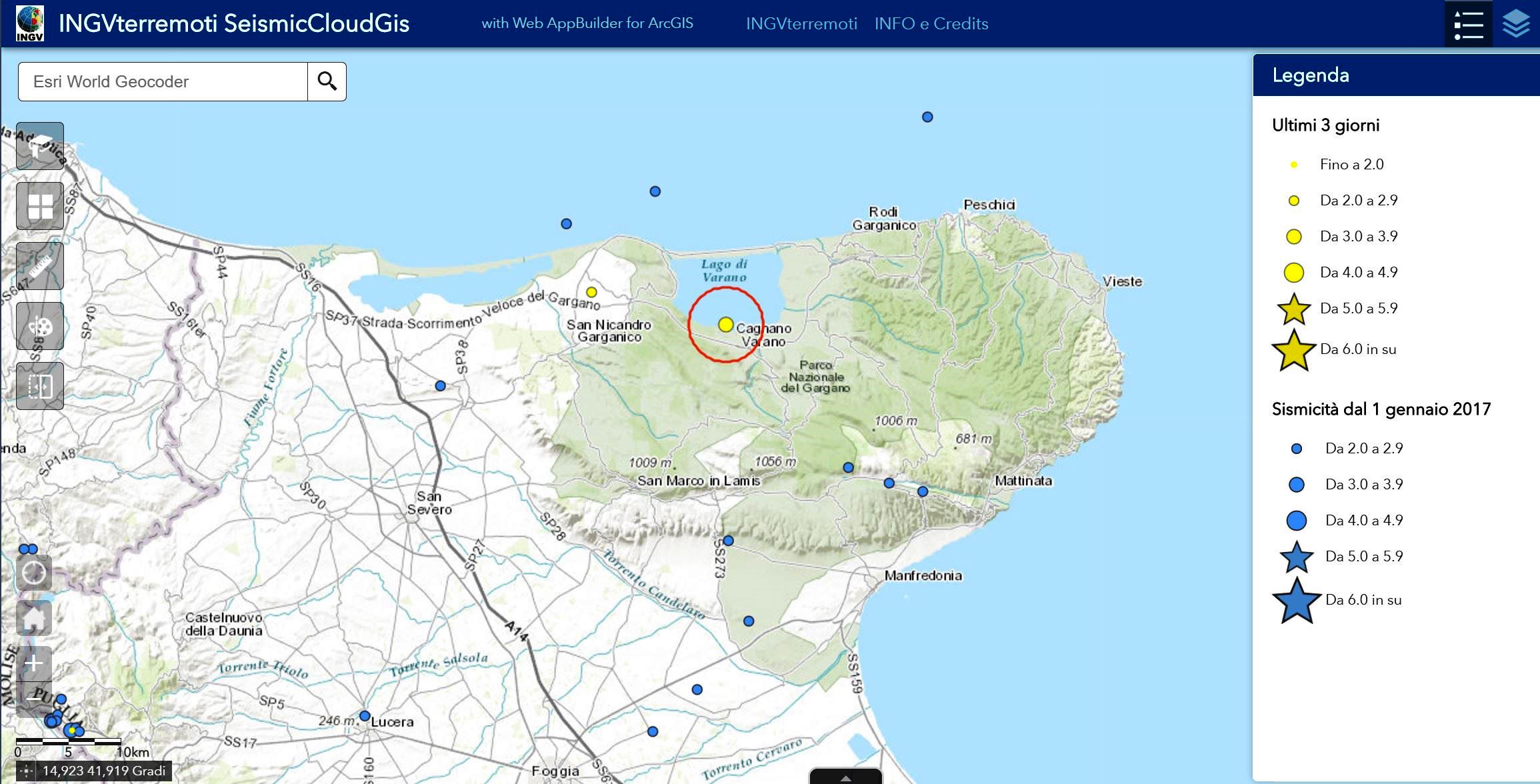Return map to home extent
This screenshot has height=784, width=1540.
point(34,617)
